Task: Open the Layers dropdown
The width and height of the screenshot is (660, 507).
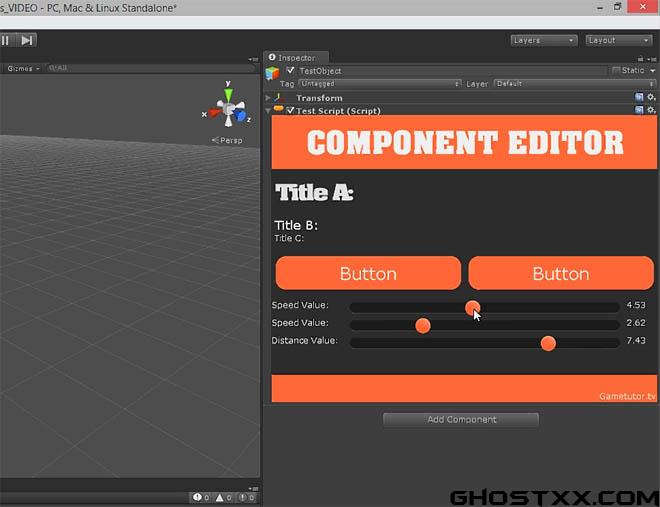Action: point(543,40)
